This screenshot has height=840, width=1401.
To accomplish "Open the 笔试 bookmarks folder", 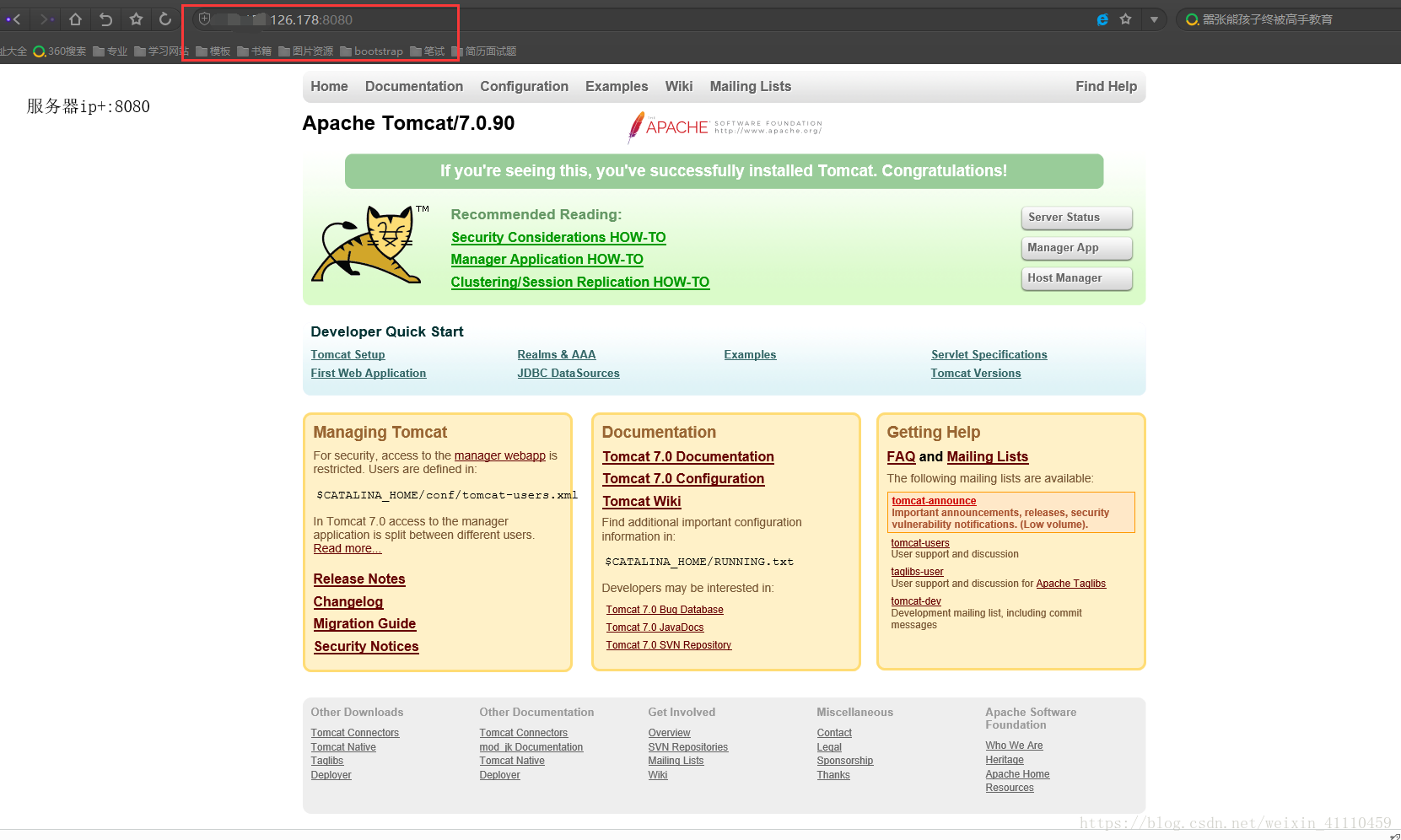I will 428,51.
